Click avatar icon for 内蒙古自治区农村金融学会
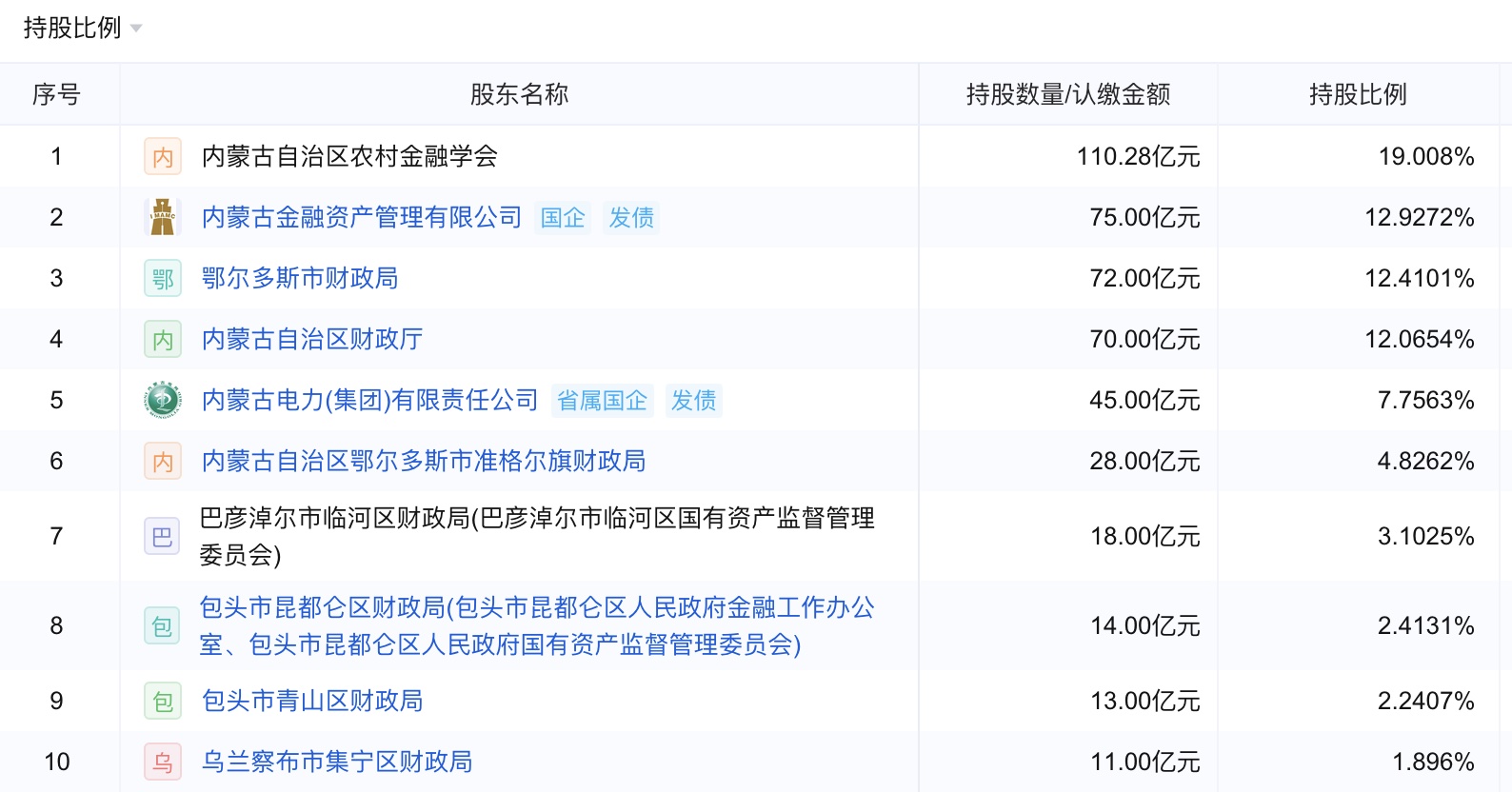 click(163, 156)
